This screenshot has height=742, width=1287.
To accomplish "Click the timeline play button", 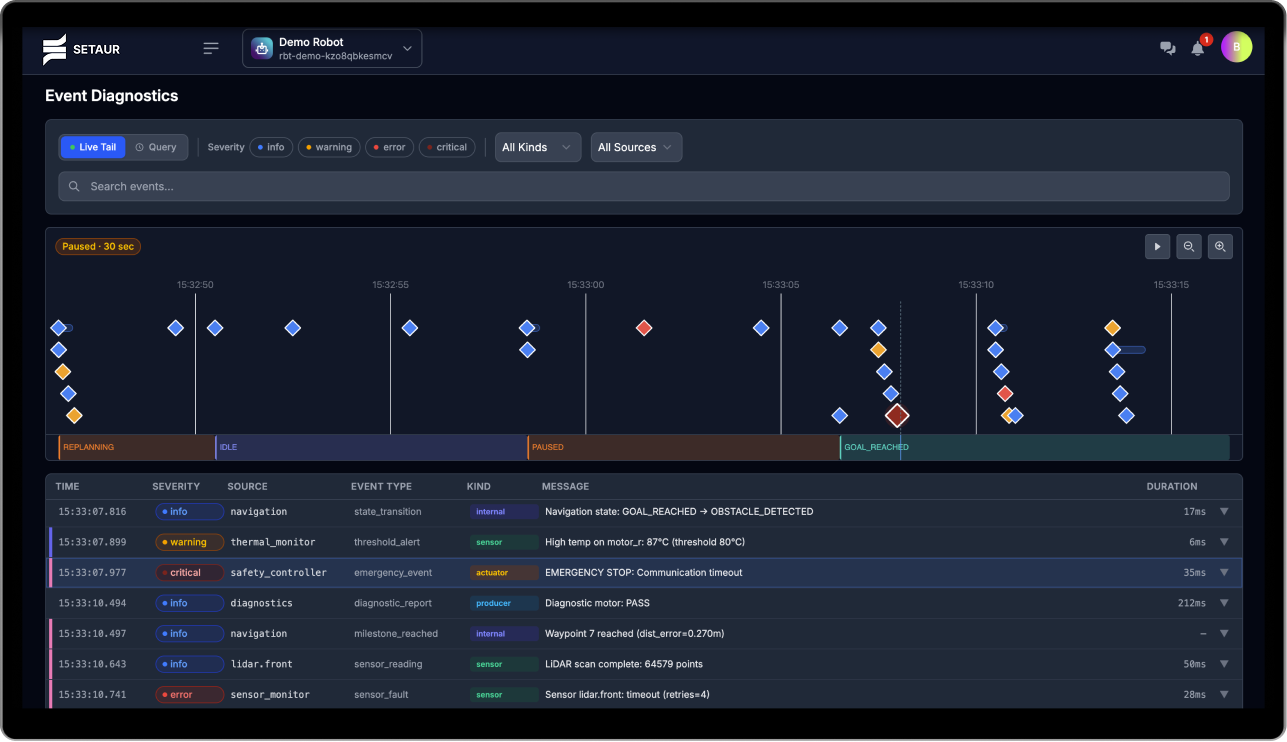I will pyautogui.click(x=1158, y=247).
